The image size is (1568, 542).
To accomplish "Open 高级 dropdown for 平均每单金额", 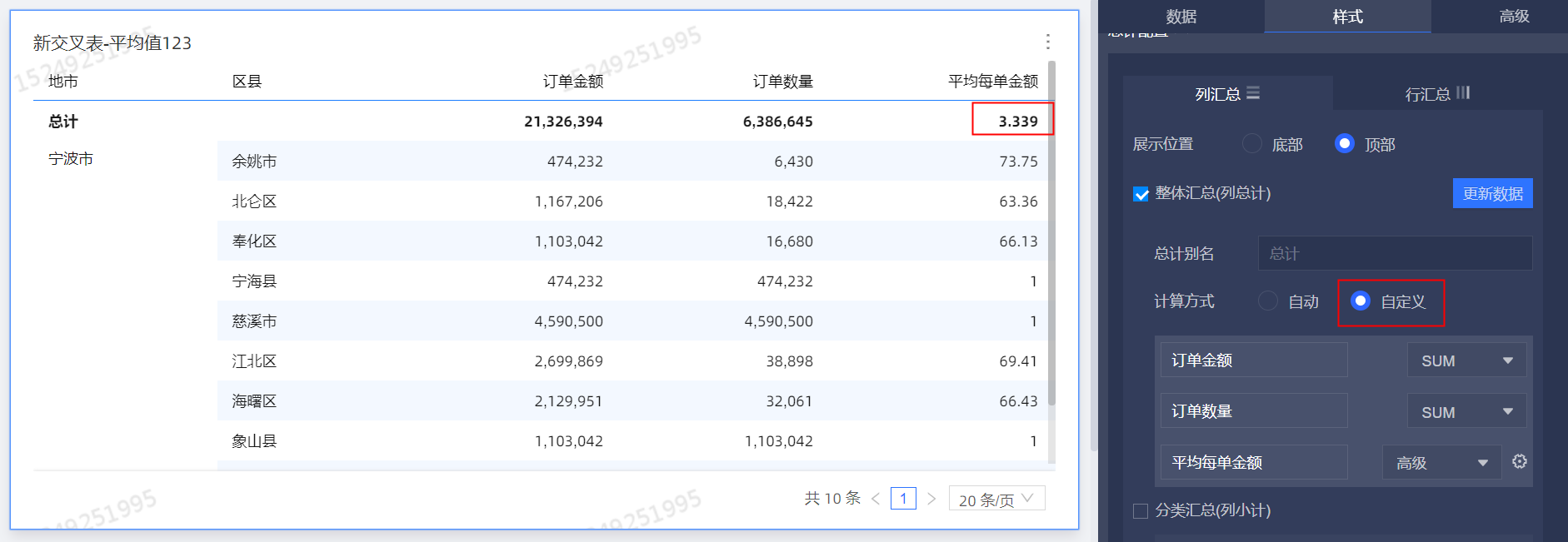I will click(1441, 462).
